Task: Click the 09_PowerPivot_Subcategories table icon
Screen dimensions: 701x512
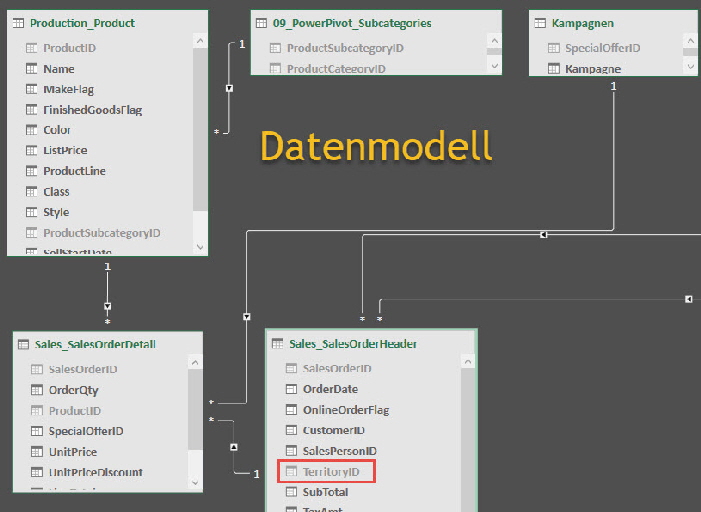Action: coord(261,23)
